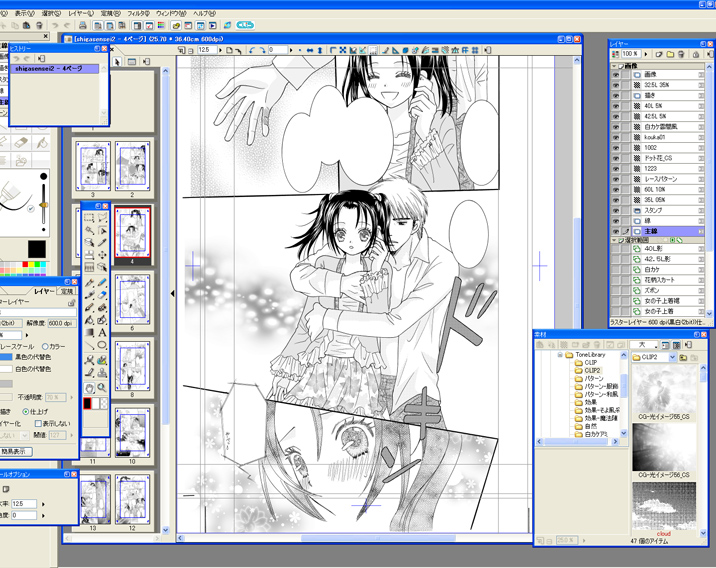Click the brush size slider handle
The height and width of the screenshot is (568, 716).
point(43,205)
